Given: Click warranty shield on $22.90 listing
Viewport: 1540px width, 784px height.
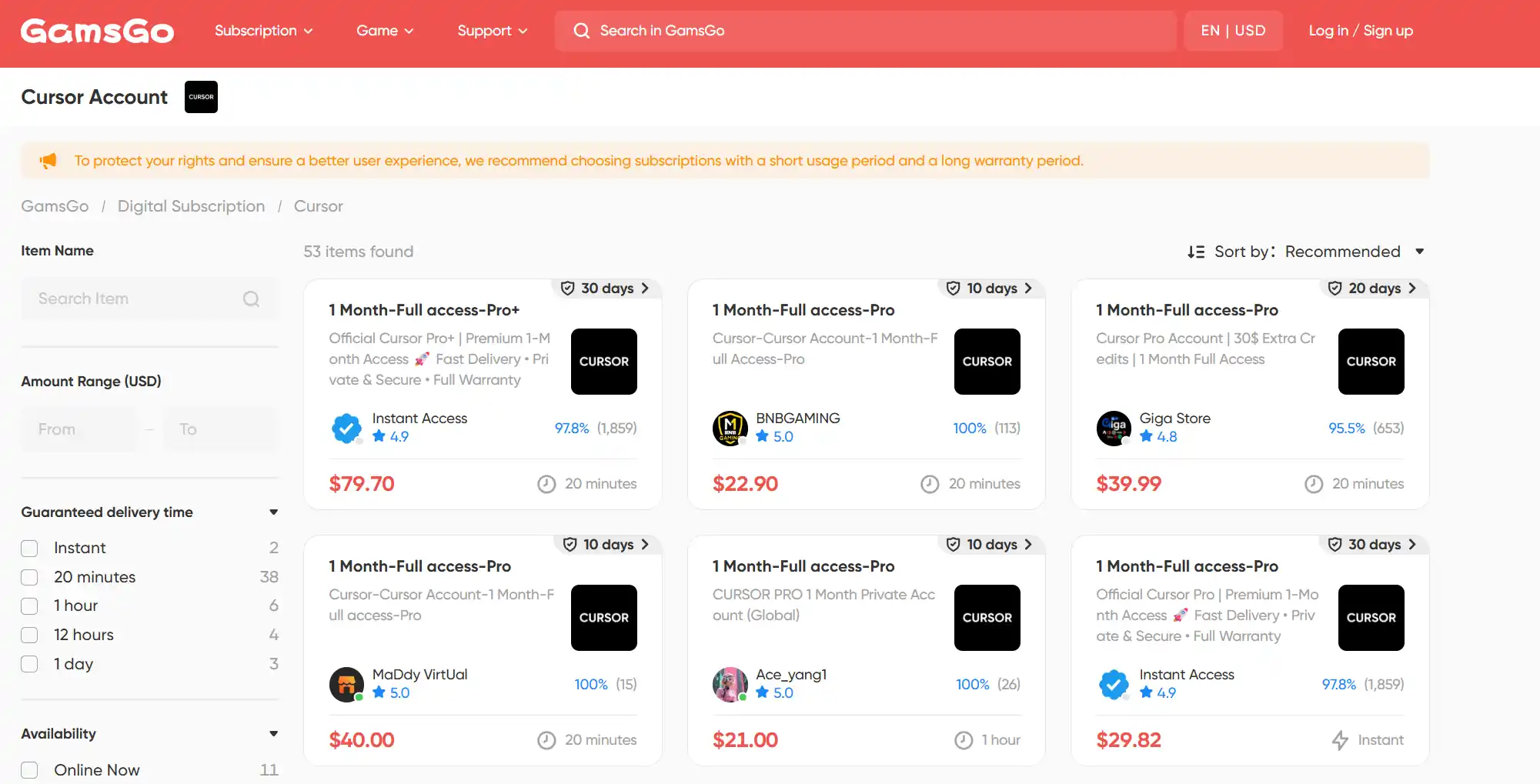Looking at the screenshot, I should click(953, 289).
